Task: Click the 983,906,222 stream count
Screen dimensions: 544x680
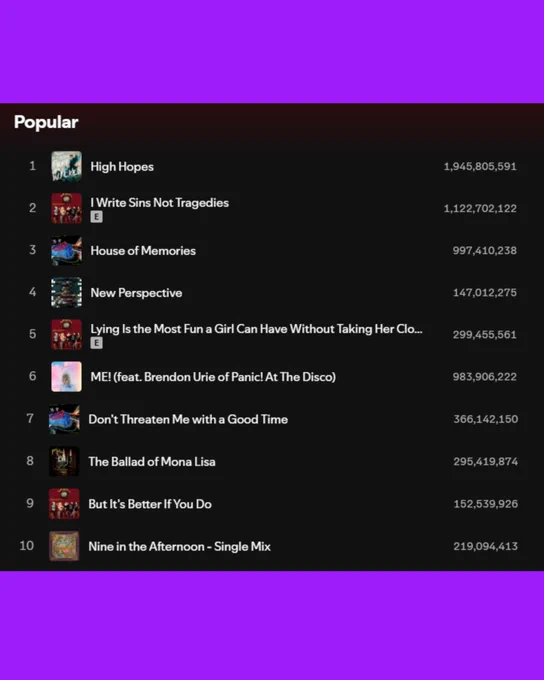Action: click(485, 376)
